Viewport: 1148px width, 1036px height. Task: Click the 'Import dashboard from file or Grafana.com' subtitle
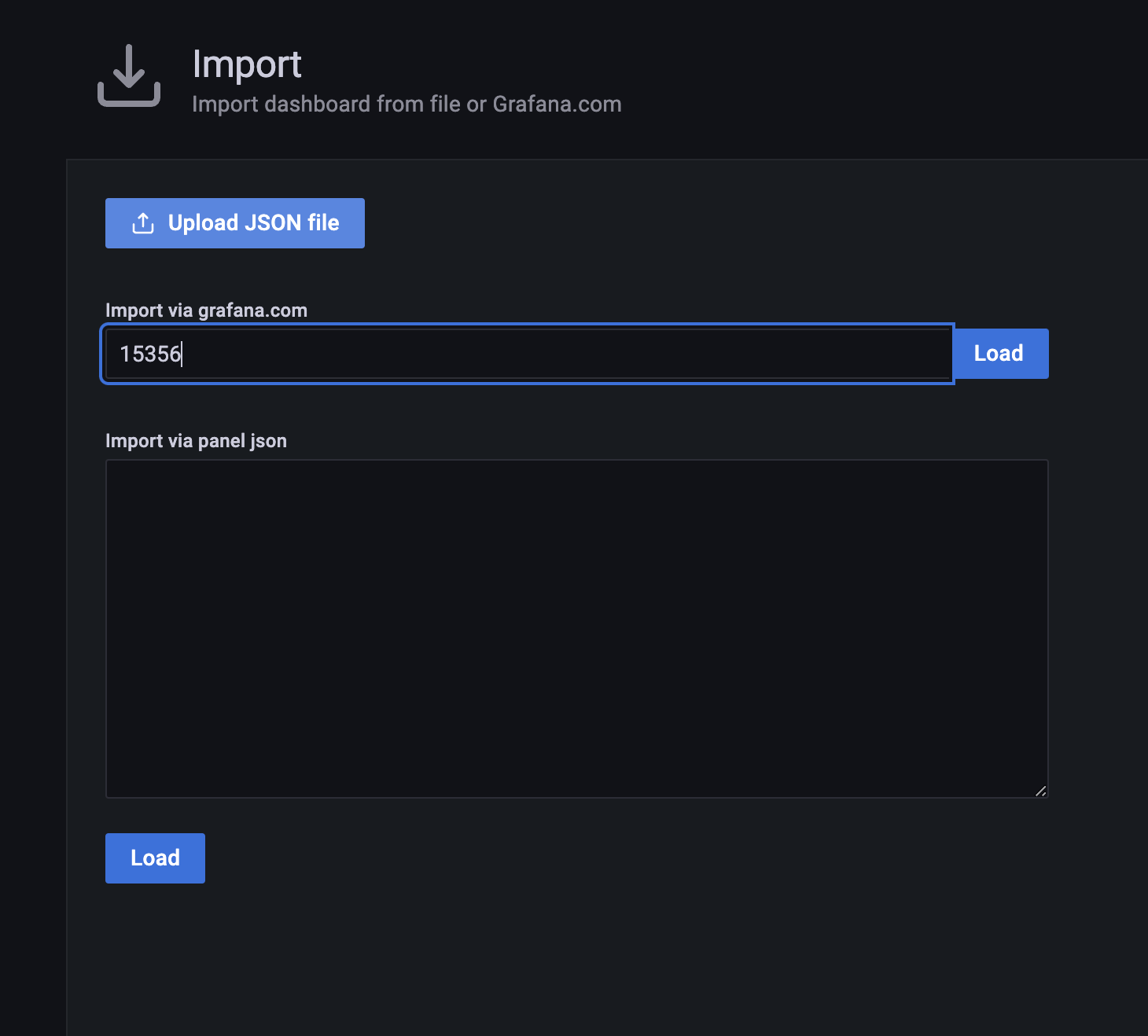pos(407,105)
